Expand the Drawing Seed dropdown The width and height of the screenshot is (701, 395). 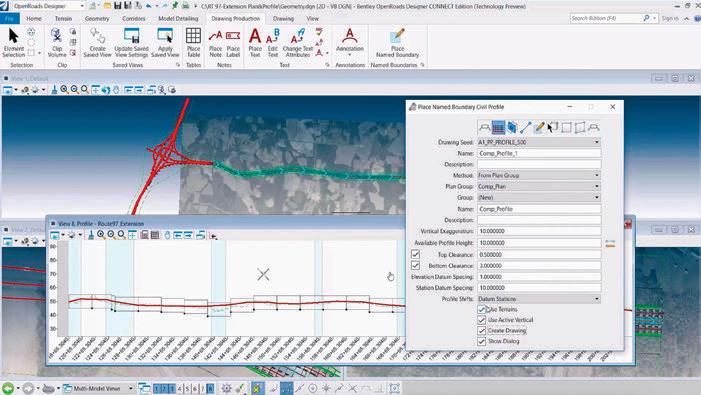pyautogui.click(x=539, y=142)
